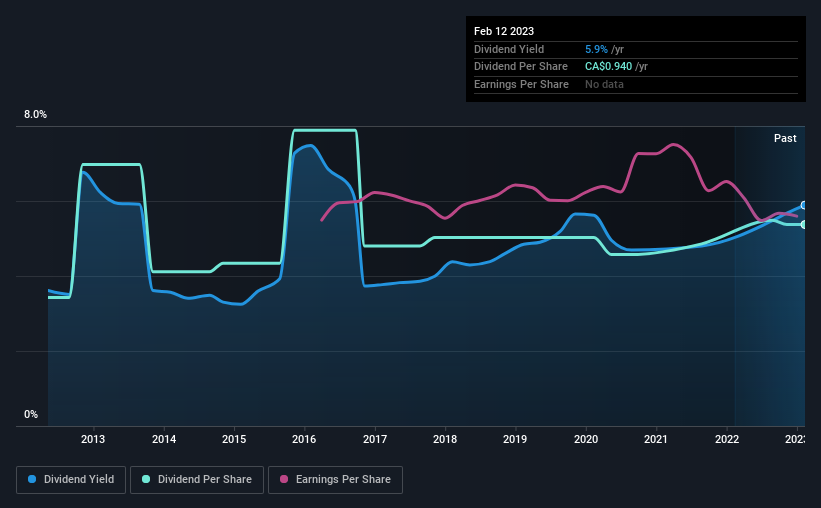Select the 2013 label on the x-axis
Viewport: 821px width, 508px height.
tap(93, 439)
